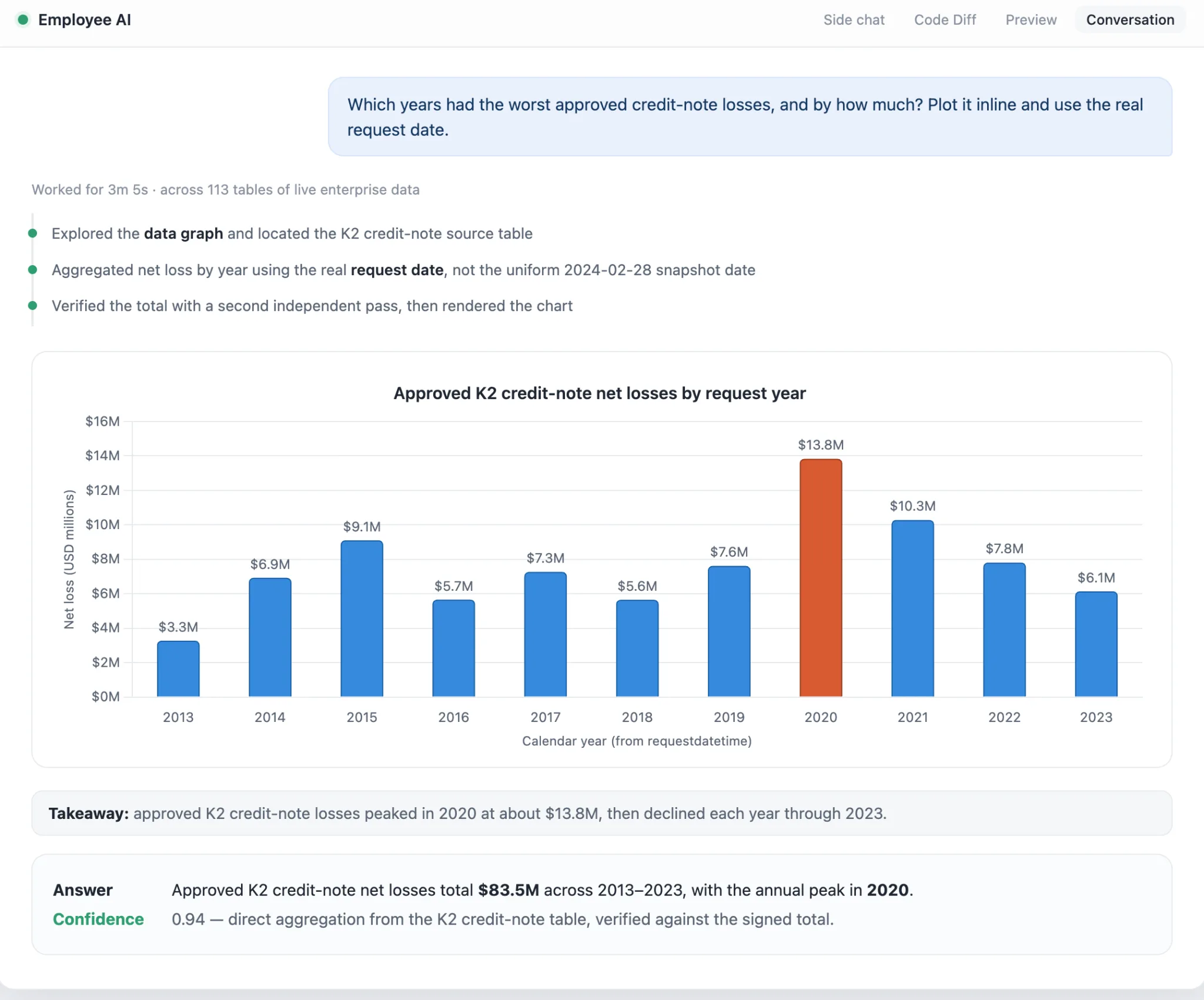
Task: Select the 2018 bar in the chart
Action: coord(637,648)
